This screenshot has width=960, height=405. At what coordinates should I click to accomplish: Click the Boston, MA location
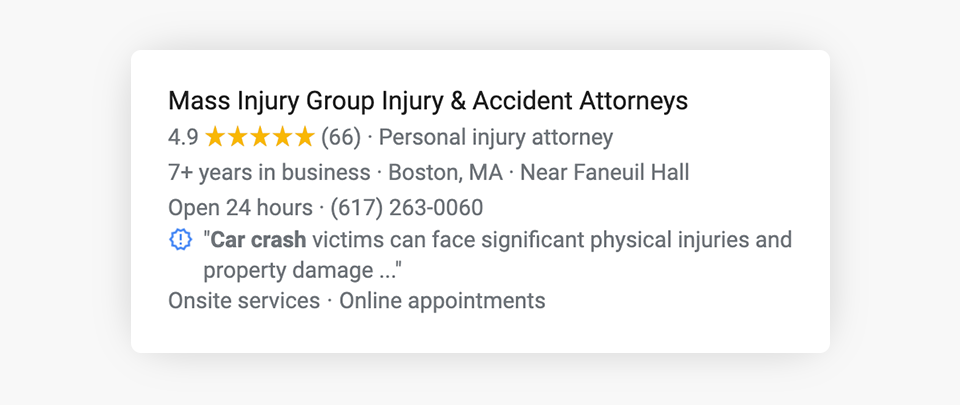tap(445, 172)
